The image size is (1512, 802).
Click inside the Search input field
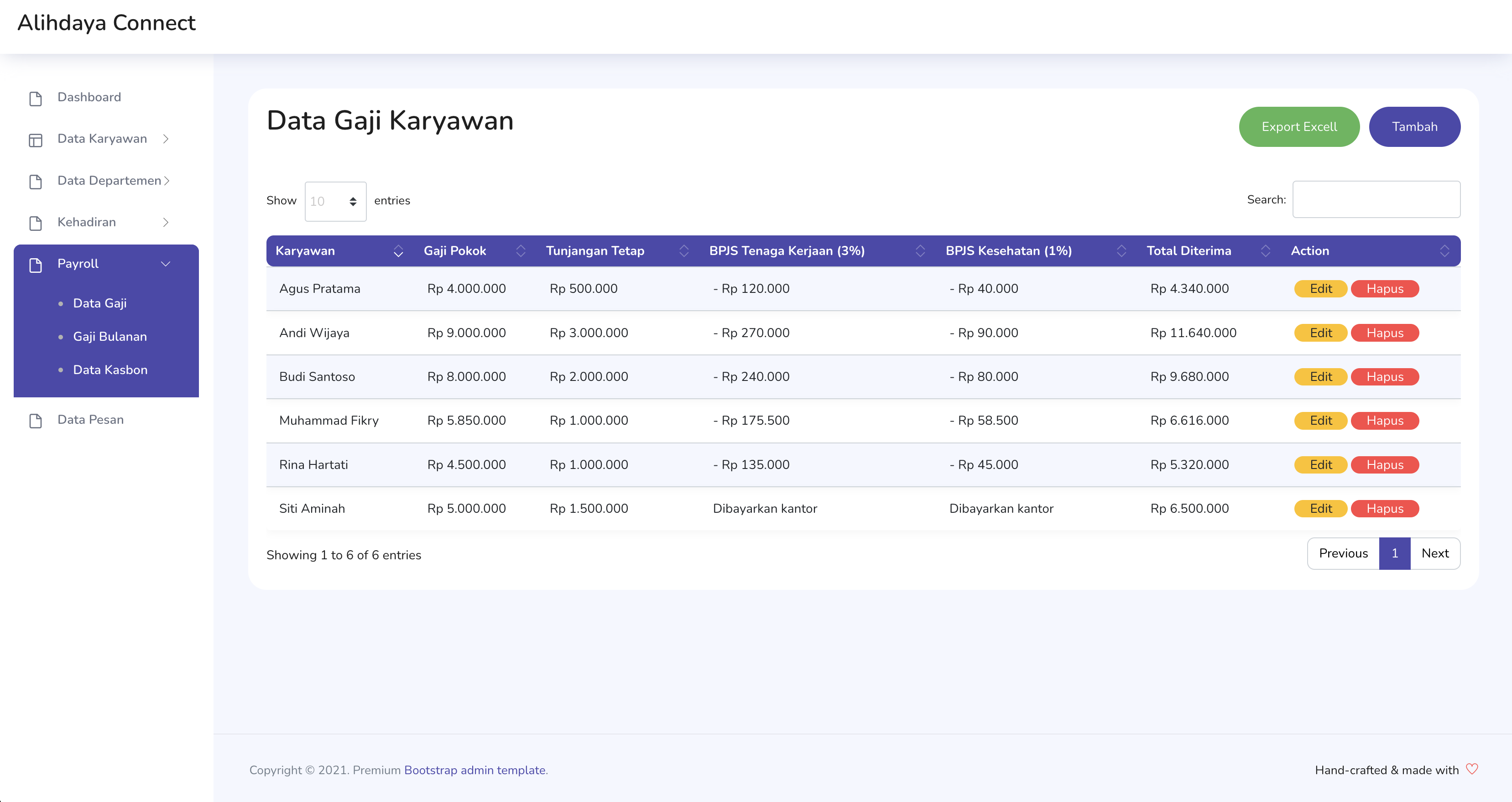(1376, 199)
